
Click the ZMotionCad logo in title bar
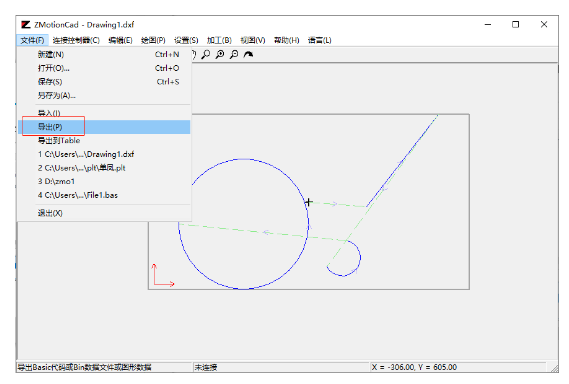coord(25,25)
